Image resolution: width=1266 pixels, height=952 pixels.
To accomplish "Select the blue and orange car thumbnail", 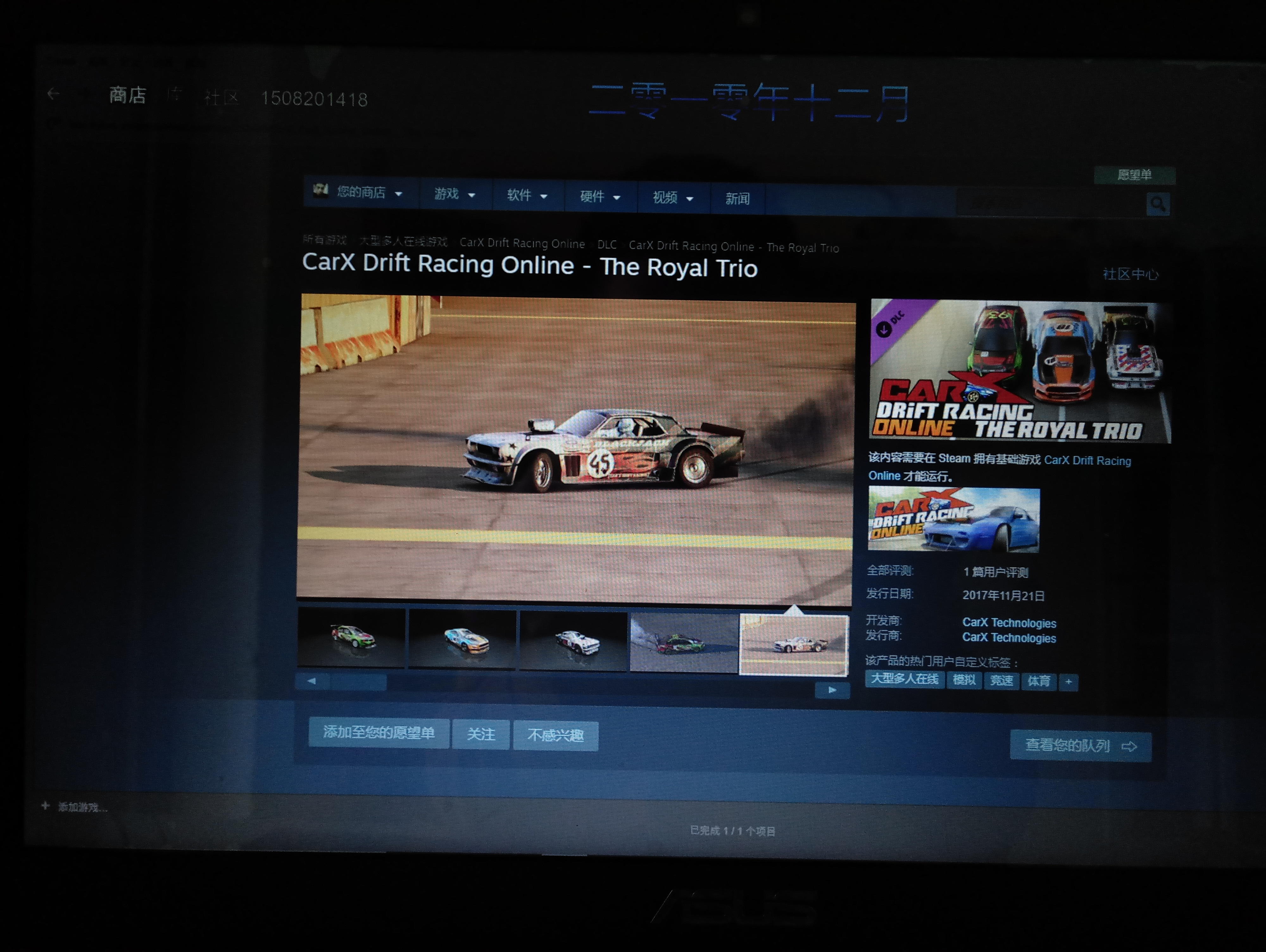I will tap(462, 639).
